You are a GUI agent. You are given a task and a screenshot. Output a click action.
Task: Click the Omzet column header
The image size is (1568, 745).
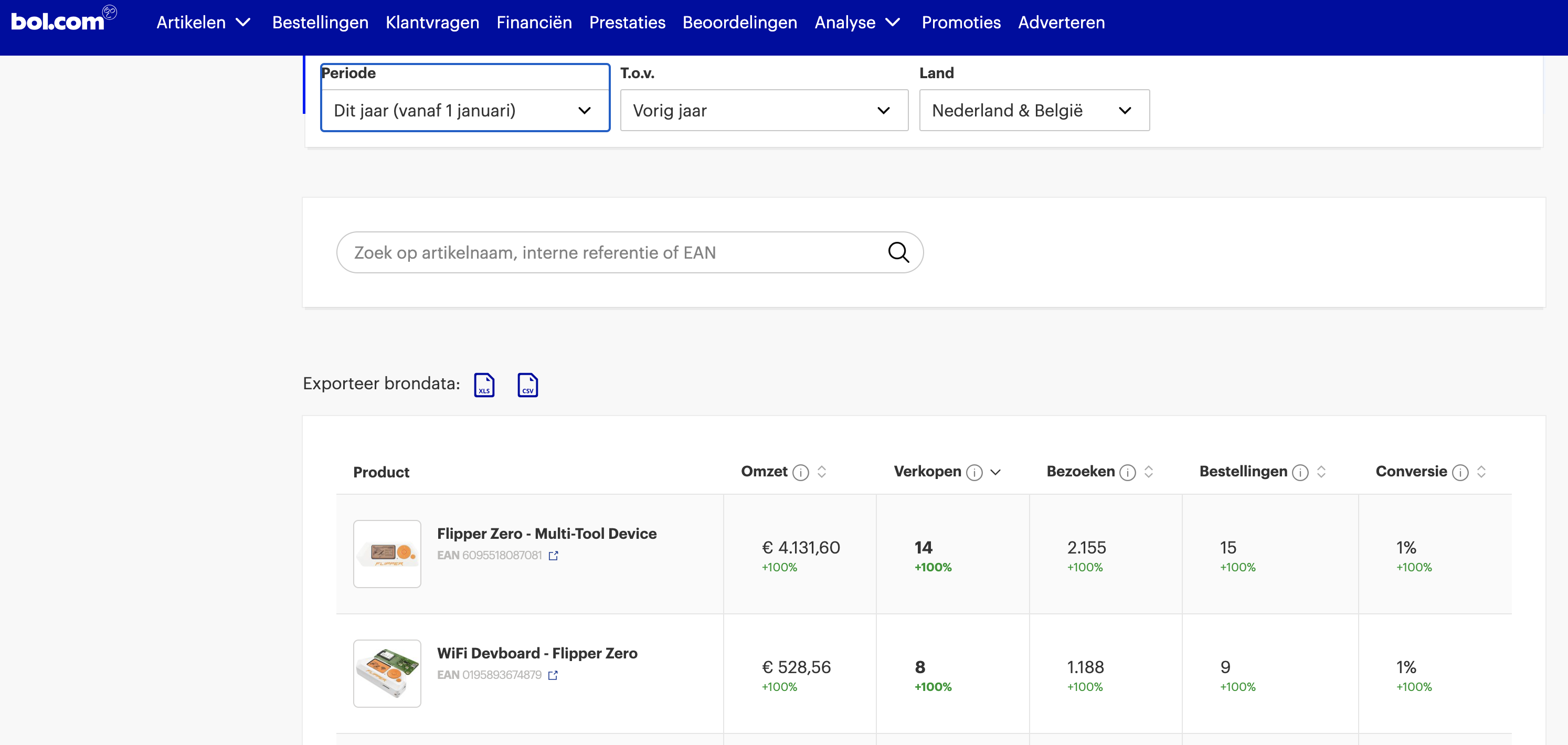click(764, 472)
